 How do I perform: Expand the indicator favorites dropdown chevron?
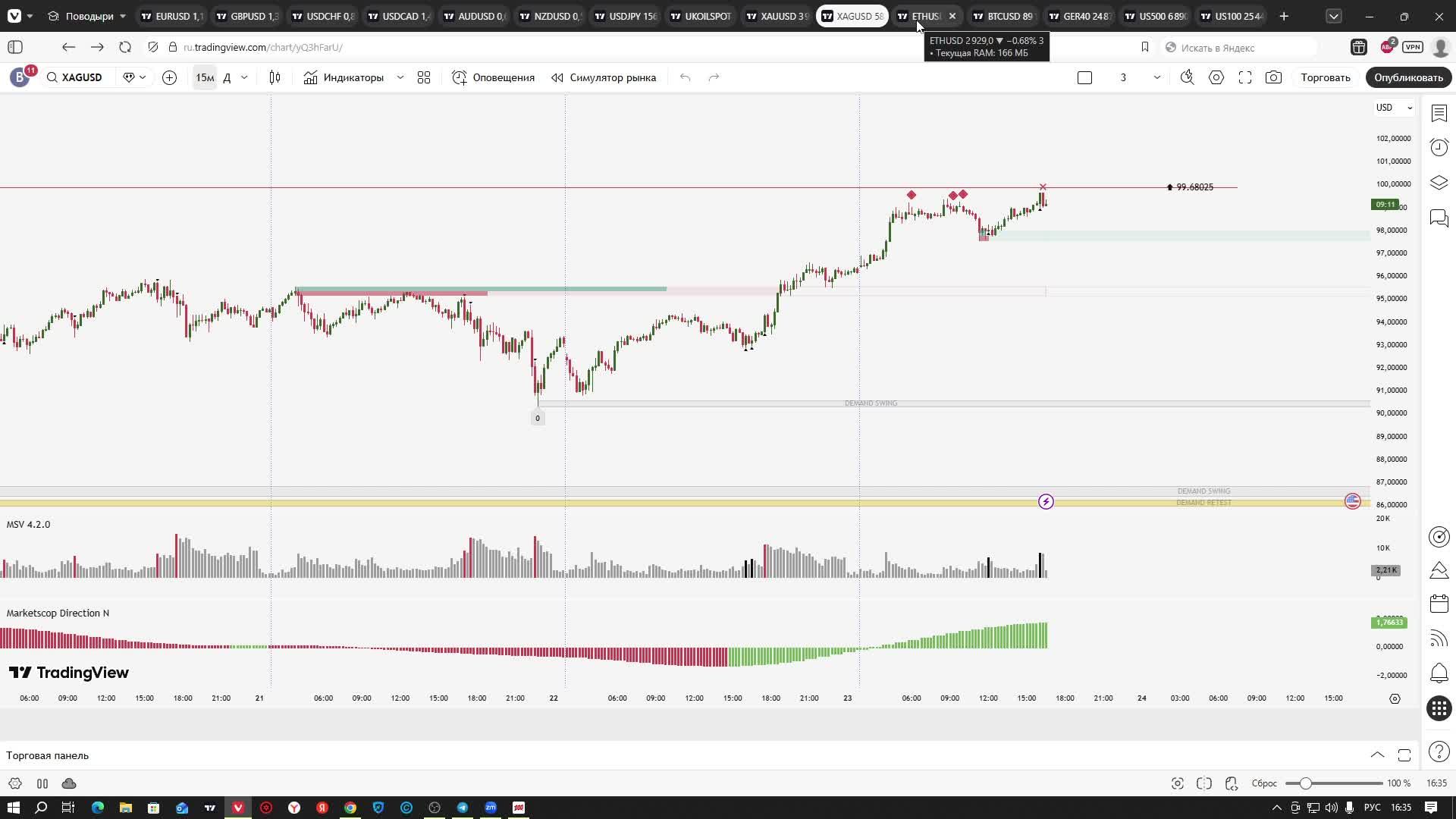pyautogui.click(x=400, y=77)
